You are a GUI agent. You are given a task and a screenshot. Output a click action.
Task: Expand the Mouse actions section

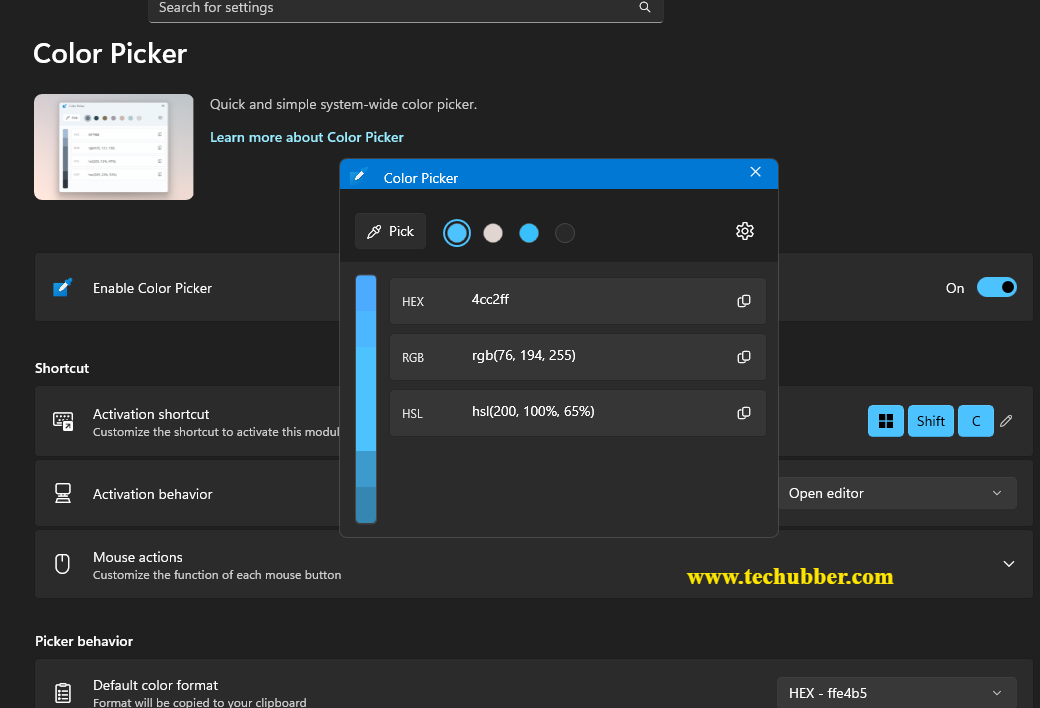[x=1009, y=564]
